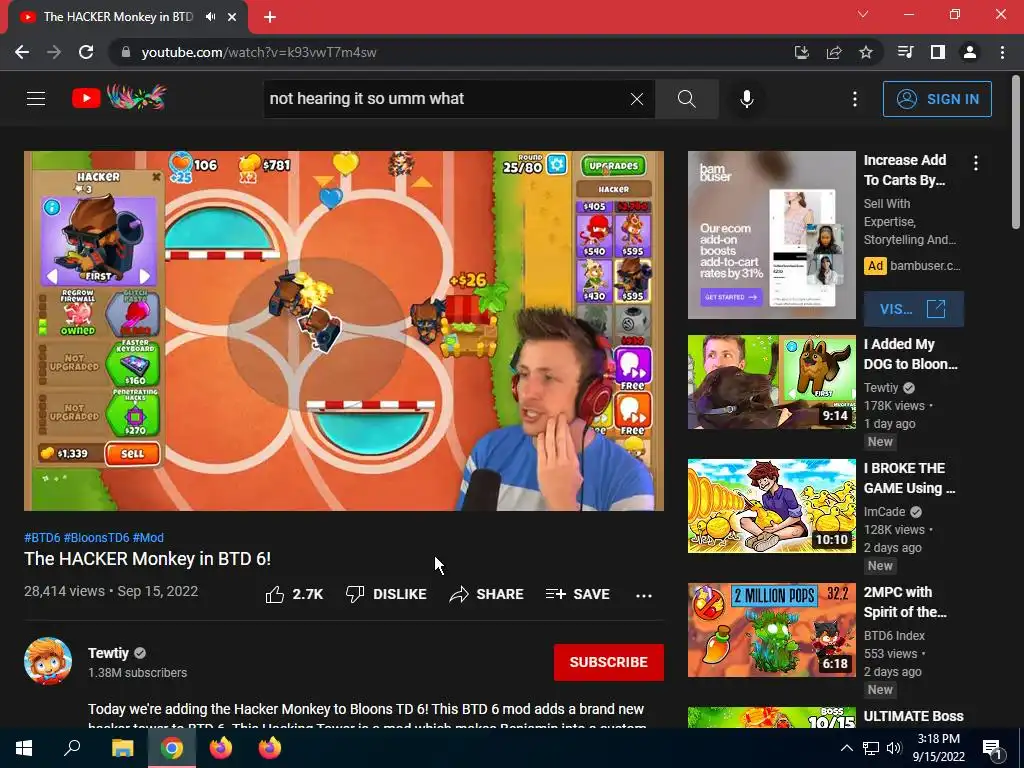Click the Tewtiy channel link under the DOG video

coord(881,387)
